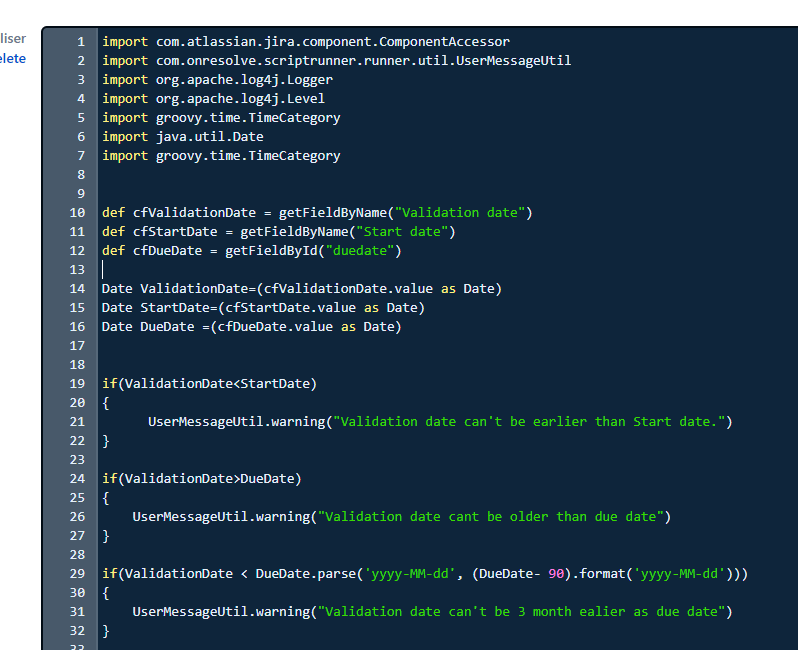The height and width of the screenshot is (650, 798).
Task: Click the if(ValidationDate<StartDate) condition
Action: point(209,384)
